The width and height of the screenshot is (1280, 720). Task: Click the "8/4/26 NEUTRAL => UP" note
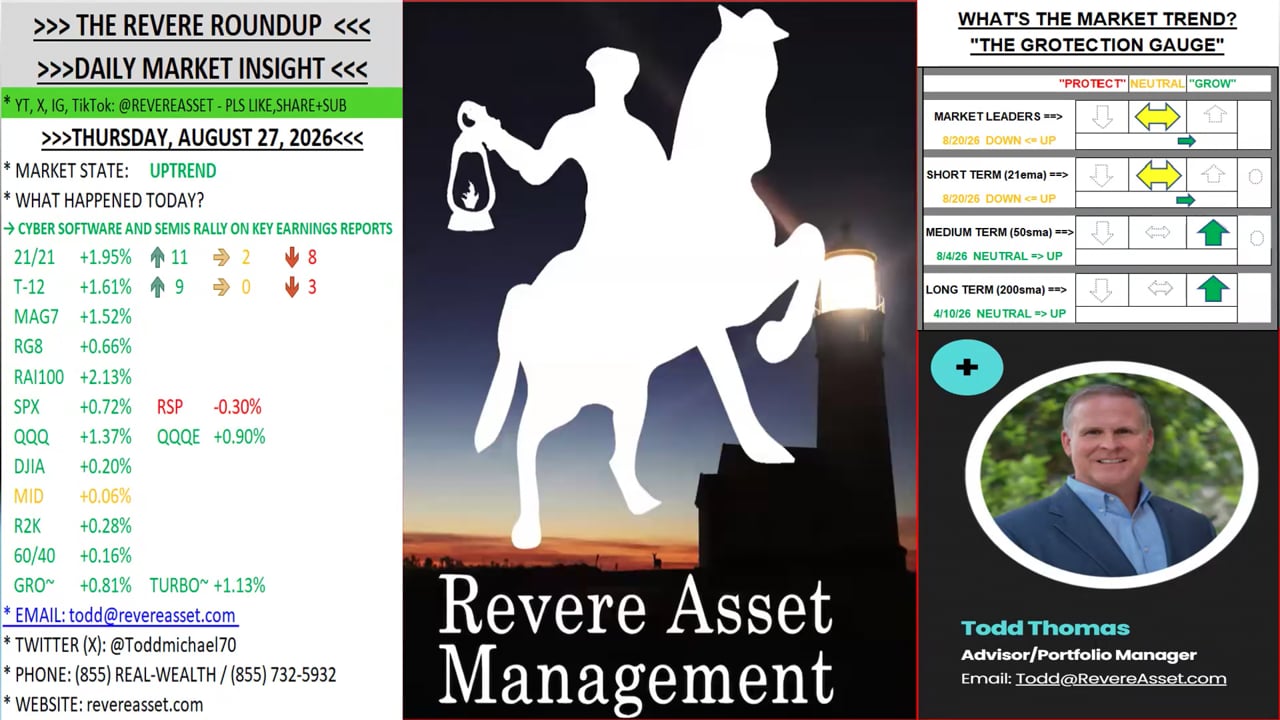(x=999, y=256)
